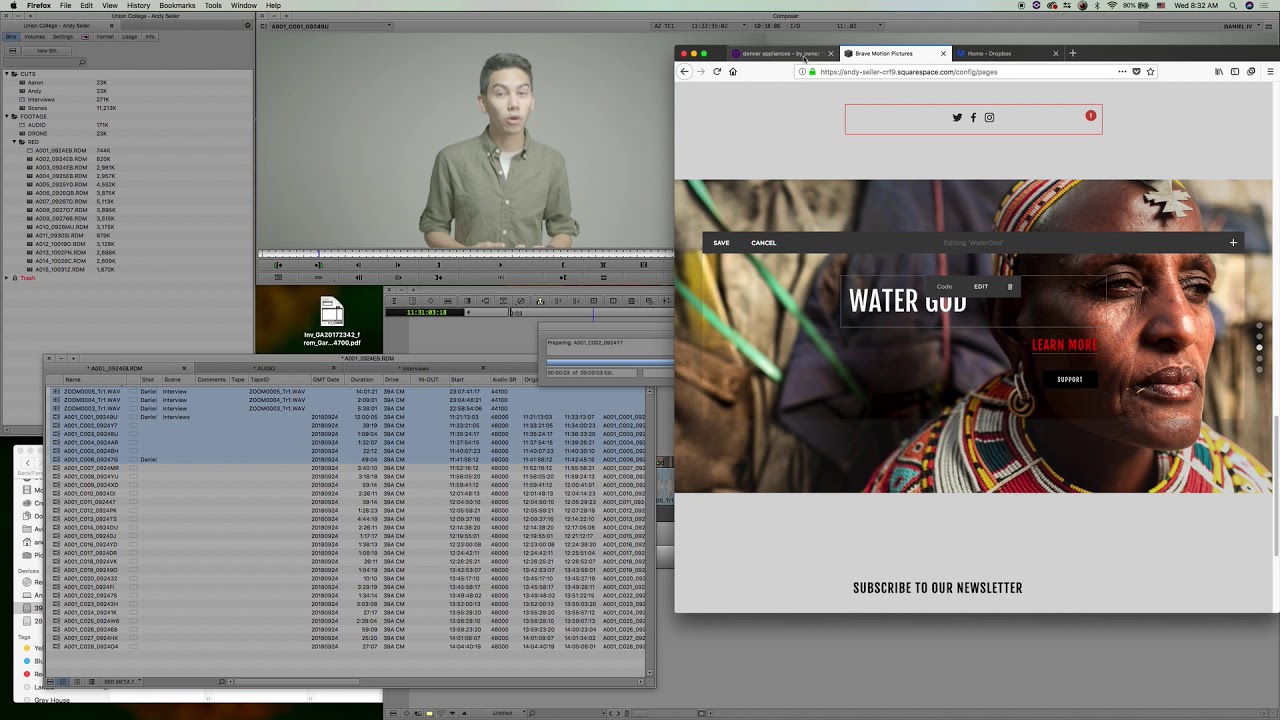This screenshot has width=1280, height=720.
Task: Click EDIT on the Water God block
Action: click(x=981, y=287)
